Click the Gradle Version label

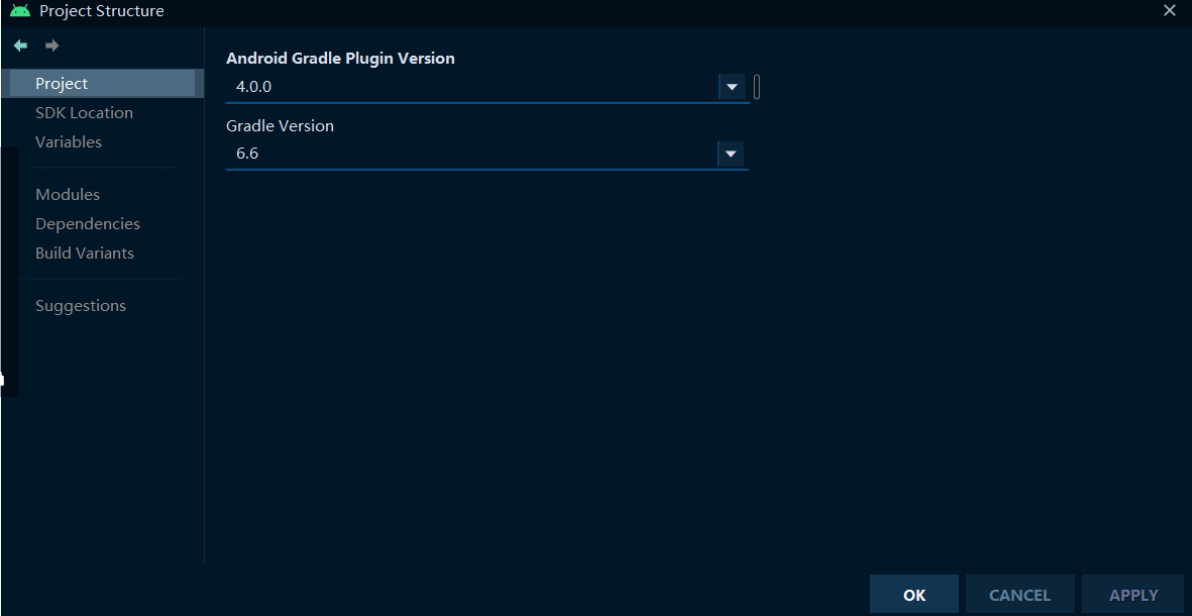coord(280,125)
